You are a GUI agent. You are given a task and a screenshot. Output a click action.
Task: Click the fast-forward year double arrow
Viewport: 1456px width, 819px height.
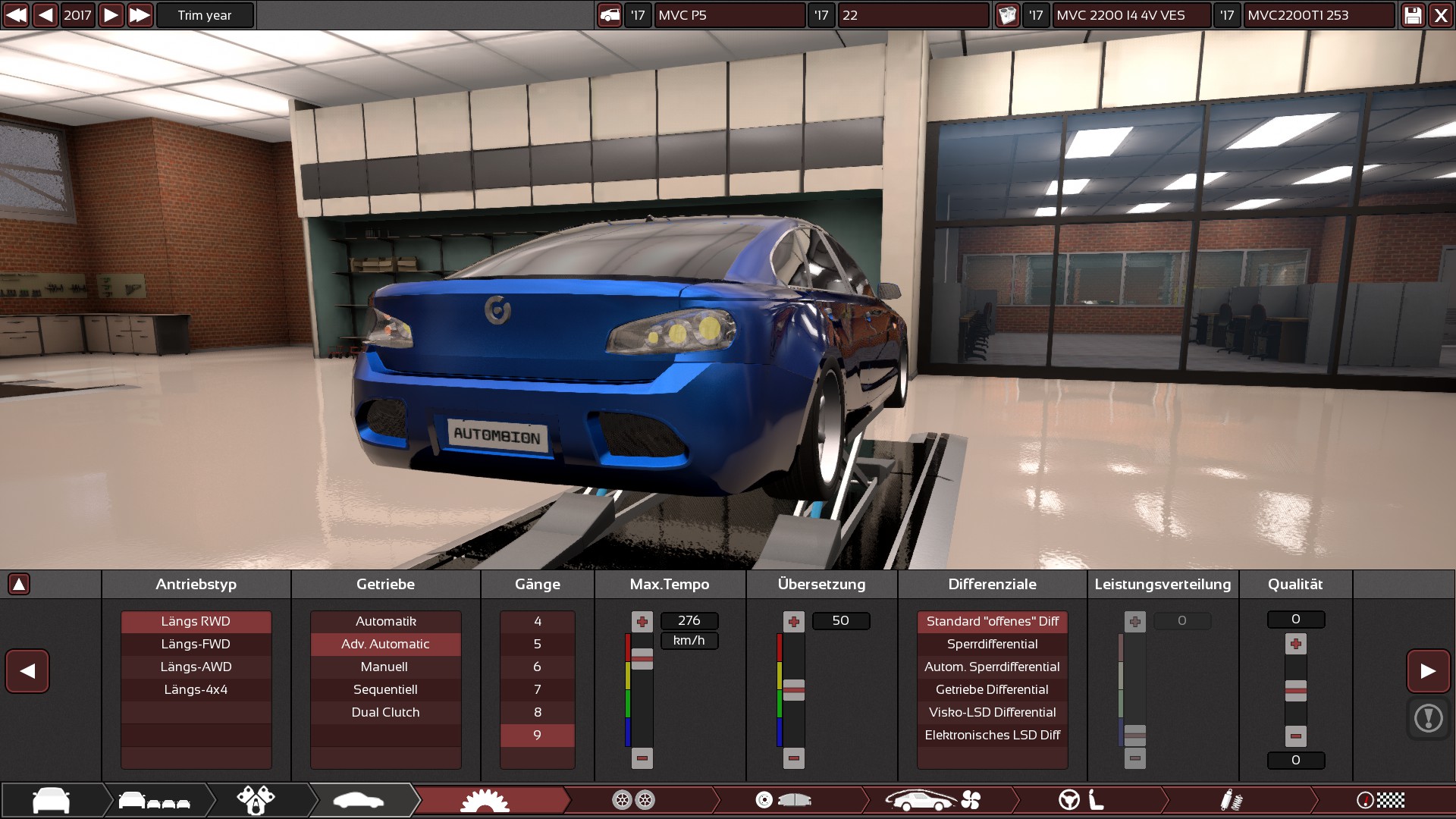[x=140, y=15]
